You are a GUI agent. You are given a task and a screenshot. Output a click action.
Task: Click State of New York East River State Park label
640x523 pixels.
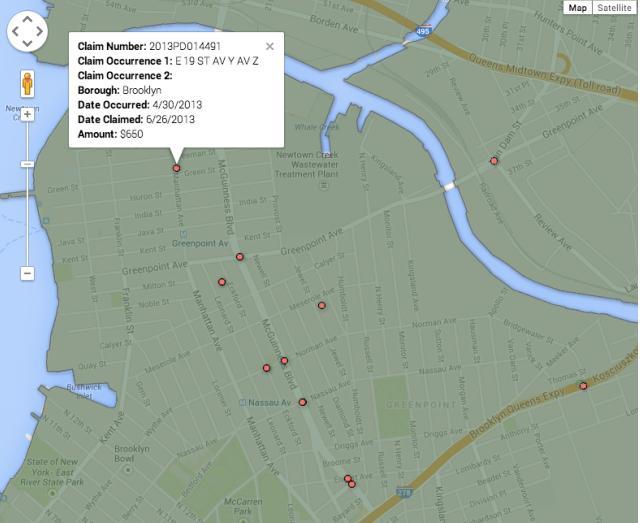pyautogui.click(x=52, y=472)
